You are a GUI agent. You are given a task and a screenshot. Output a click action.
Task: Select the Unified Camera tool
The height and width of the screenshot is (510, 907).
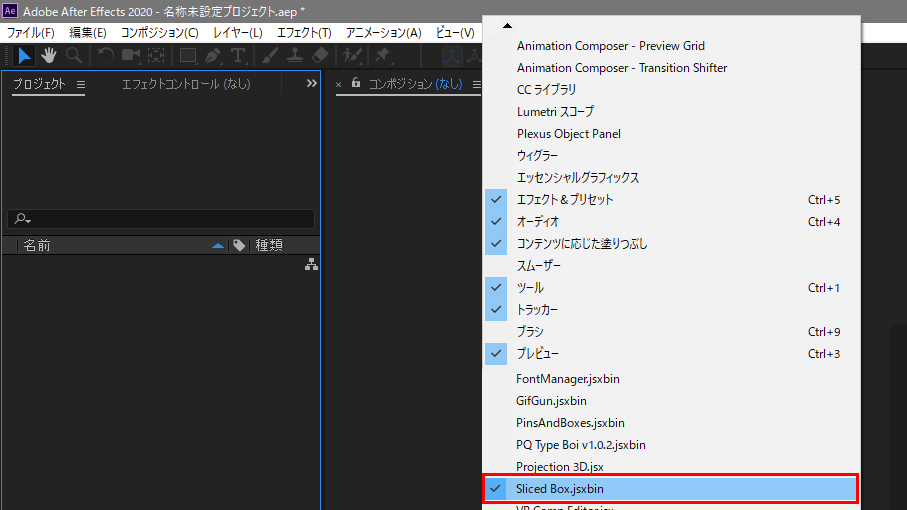point(131,56)
